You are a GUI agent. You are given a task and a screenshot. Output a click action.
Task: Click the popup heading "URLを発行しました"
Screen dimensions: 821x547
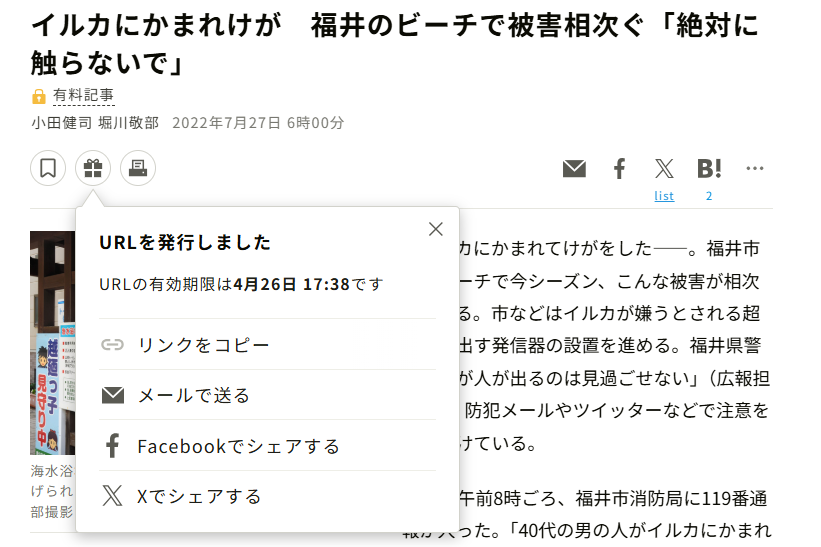(x=185, y=242)
